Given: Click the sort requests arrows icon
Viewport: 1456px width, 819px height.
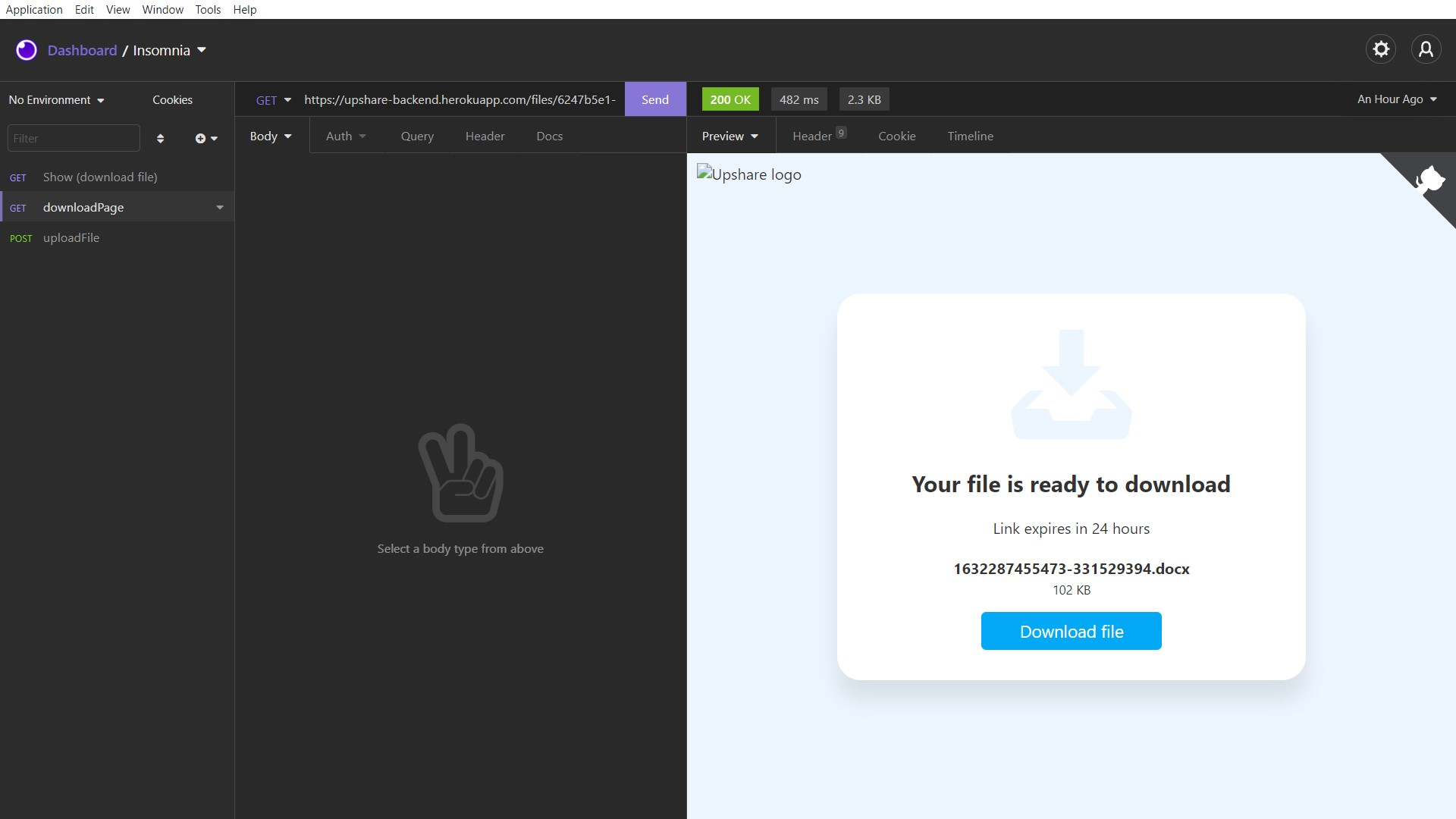Looking at the screenshot, I should click(x=160, y=138).
